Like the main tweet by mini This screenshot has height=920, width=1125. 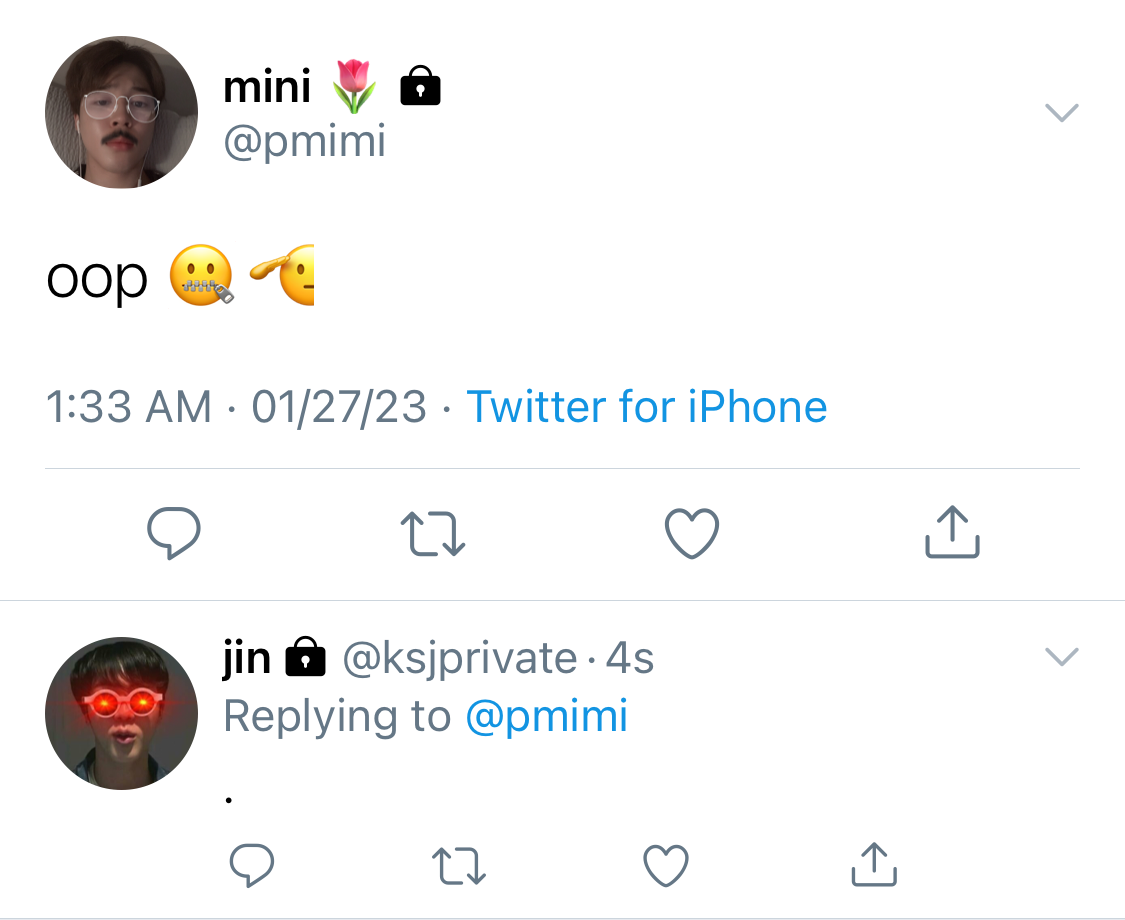pyautogui.click(x=692, y=533)
